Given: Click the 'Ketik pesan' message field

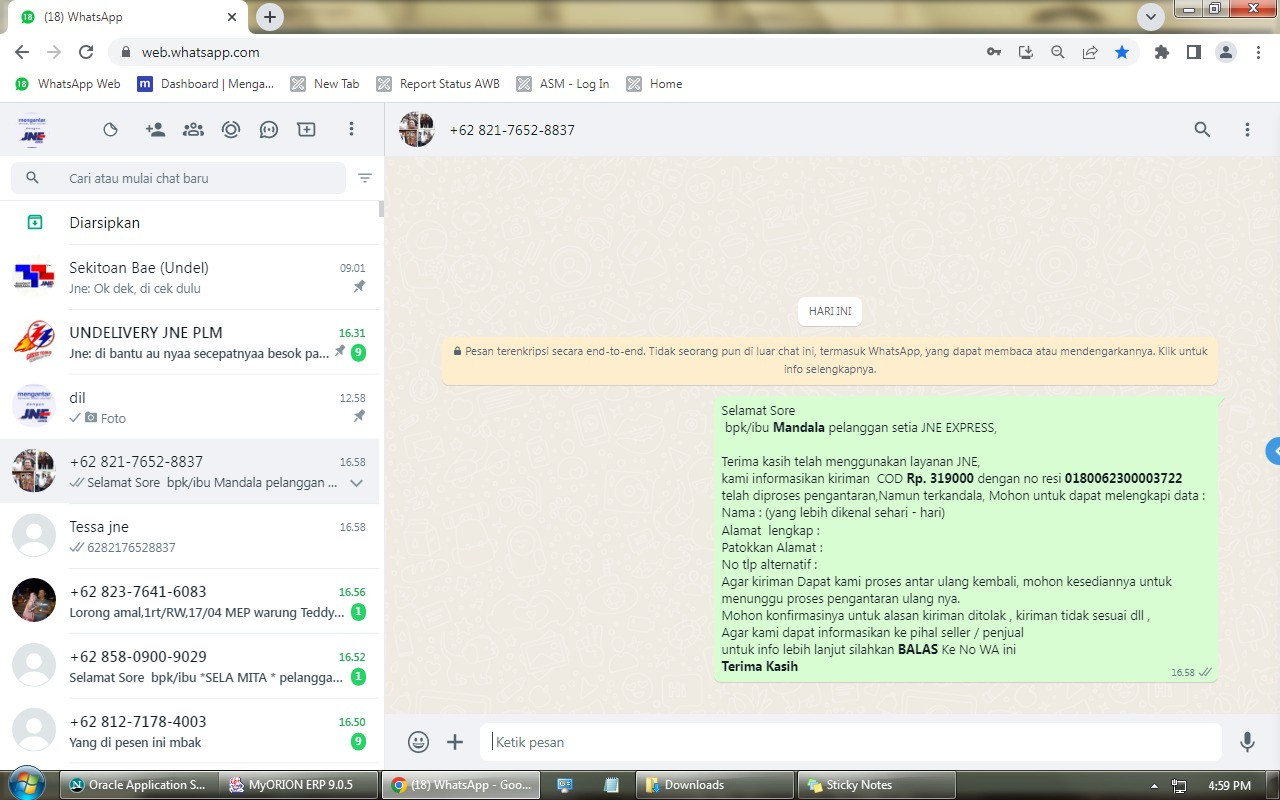Looking at the screenshot, I should [x=850, y=742].
